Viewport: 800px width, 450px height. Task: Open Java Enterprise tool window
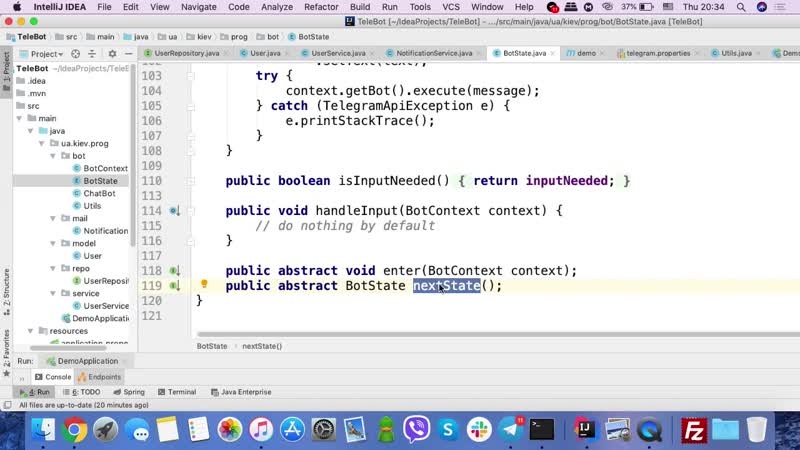coord(241,392)
